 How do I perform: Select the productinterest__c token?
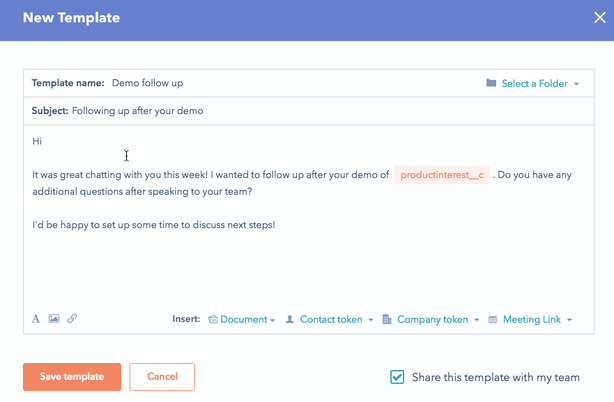(x=442, y=175)
